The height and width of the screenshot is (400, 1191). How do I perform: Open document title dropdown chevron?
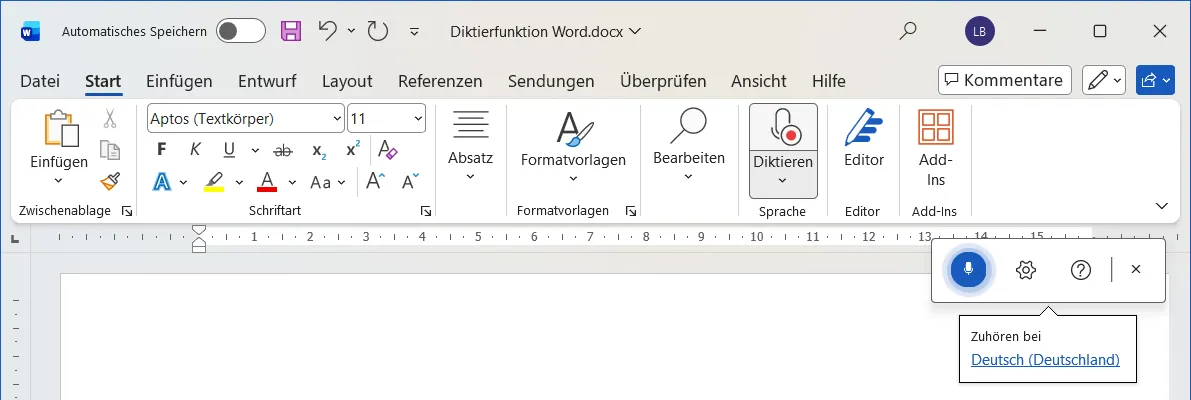pyautogui.click(x=635, y=31)
